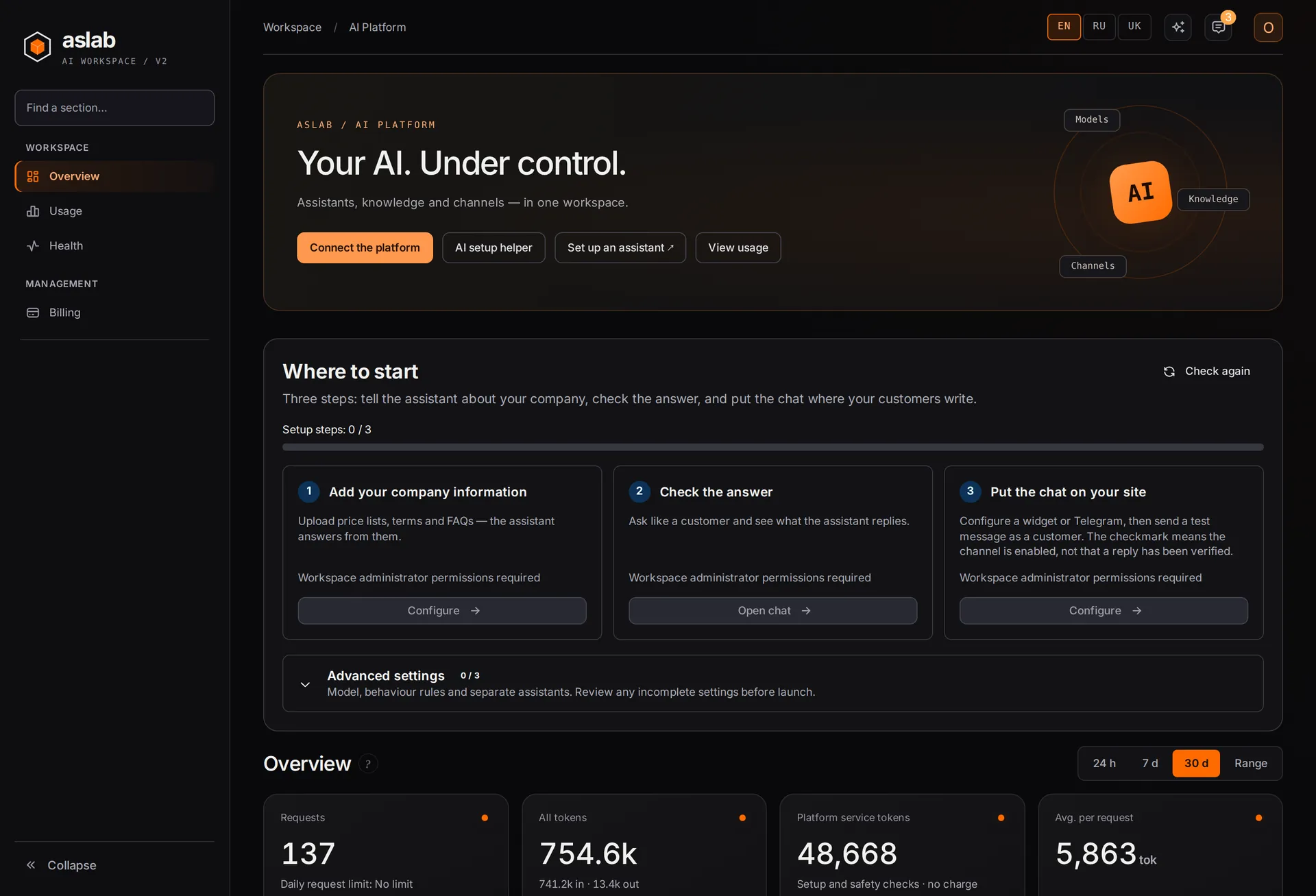
Task: Click Check again refresh button
Action: [x=1206, y=371]
